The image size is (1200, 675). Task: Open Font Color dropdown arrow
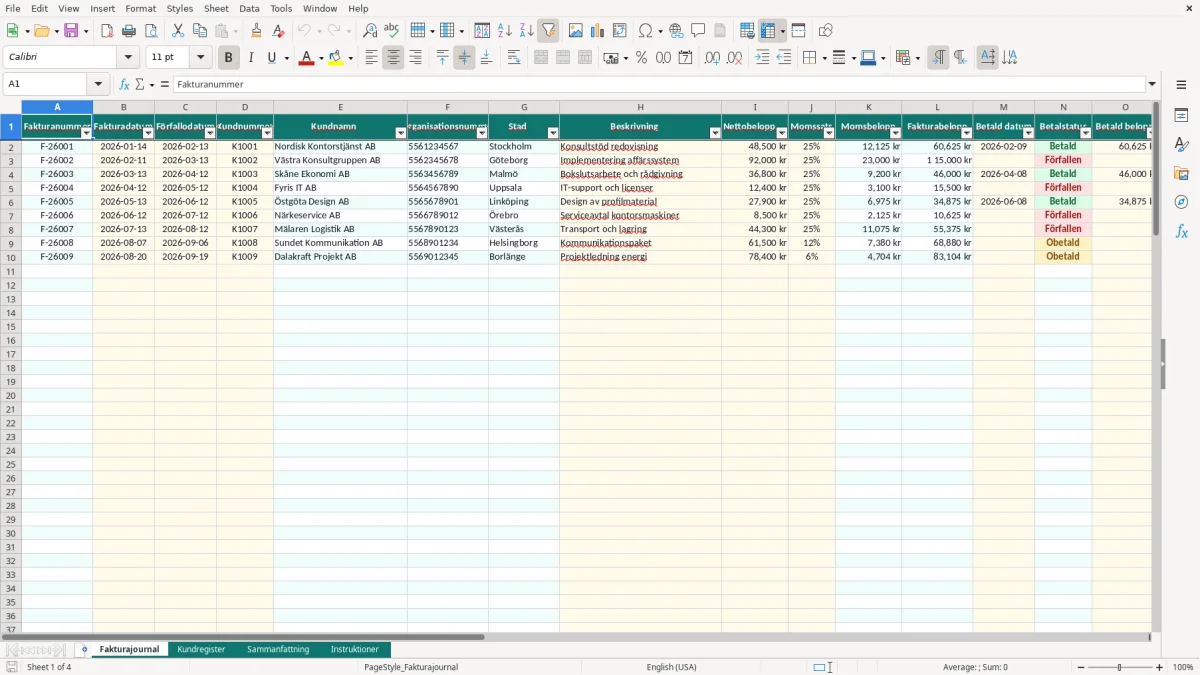(321, 58)
